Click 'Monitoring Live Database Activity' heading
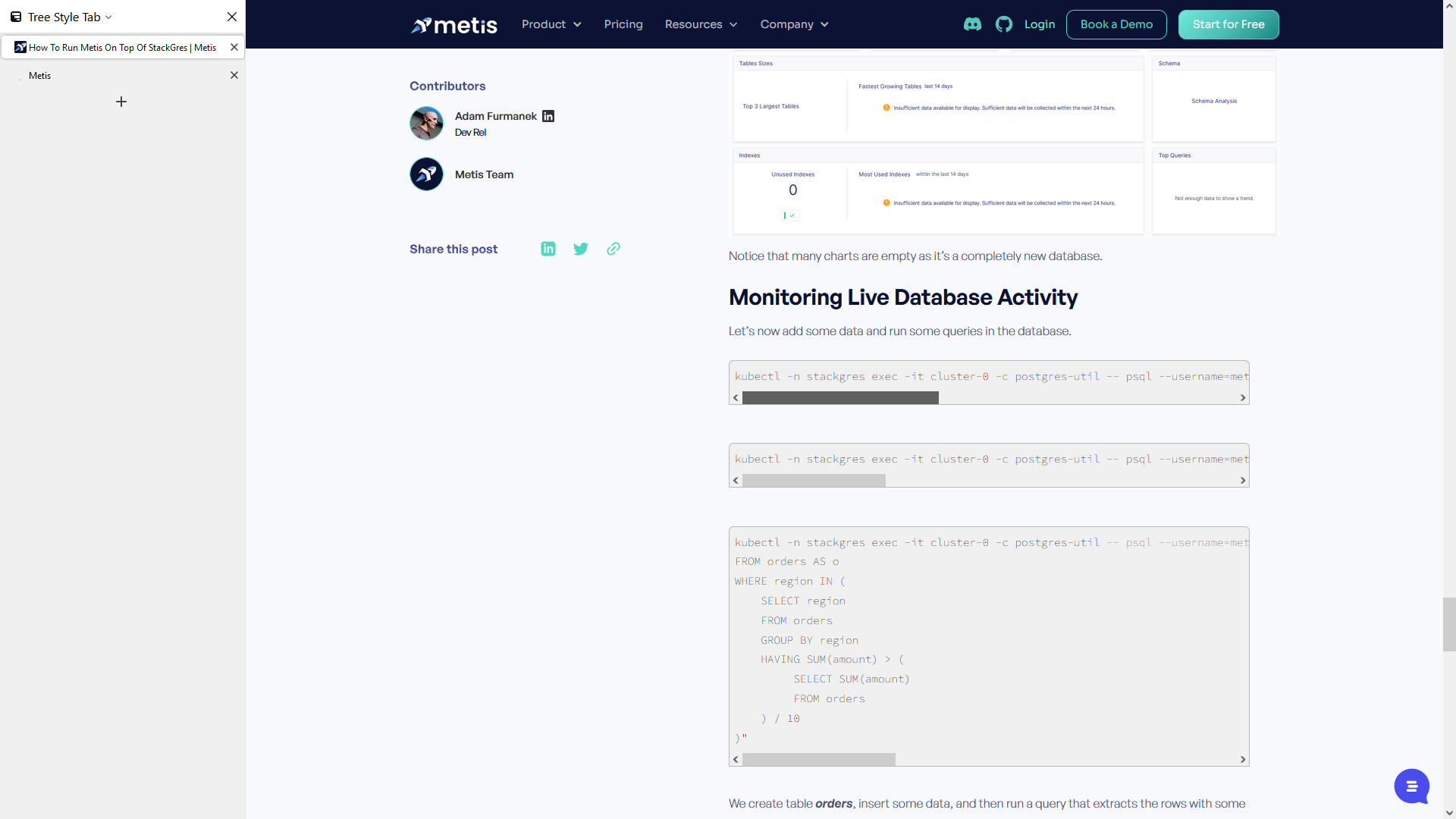The height and width of the screenshot is (819, 1456). click(x=903, y=297)
